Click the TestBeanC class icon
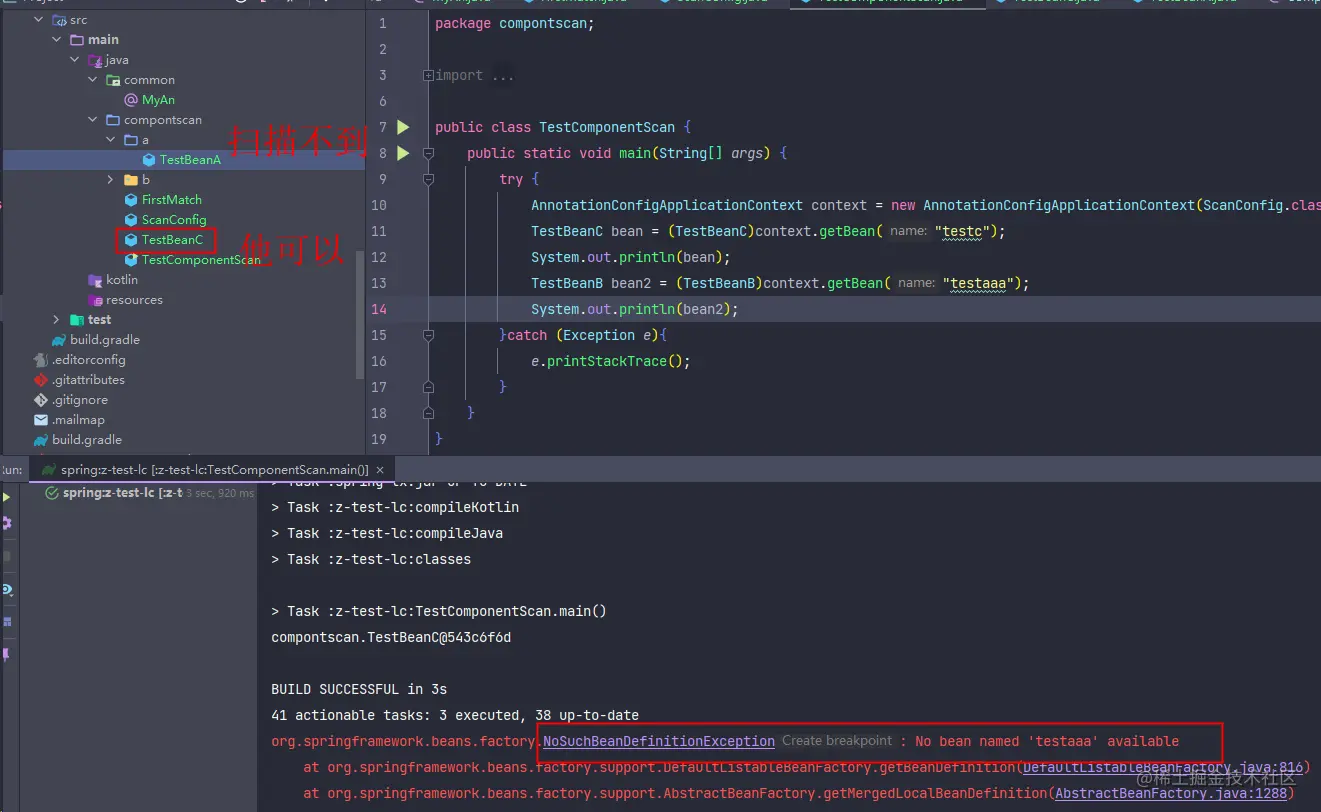The height and width of the screenshot is (812, 1321). coord(131,240)
